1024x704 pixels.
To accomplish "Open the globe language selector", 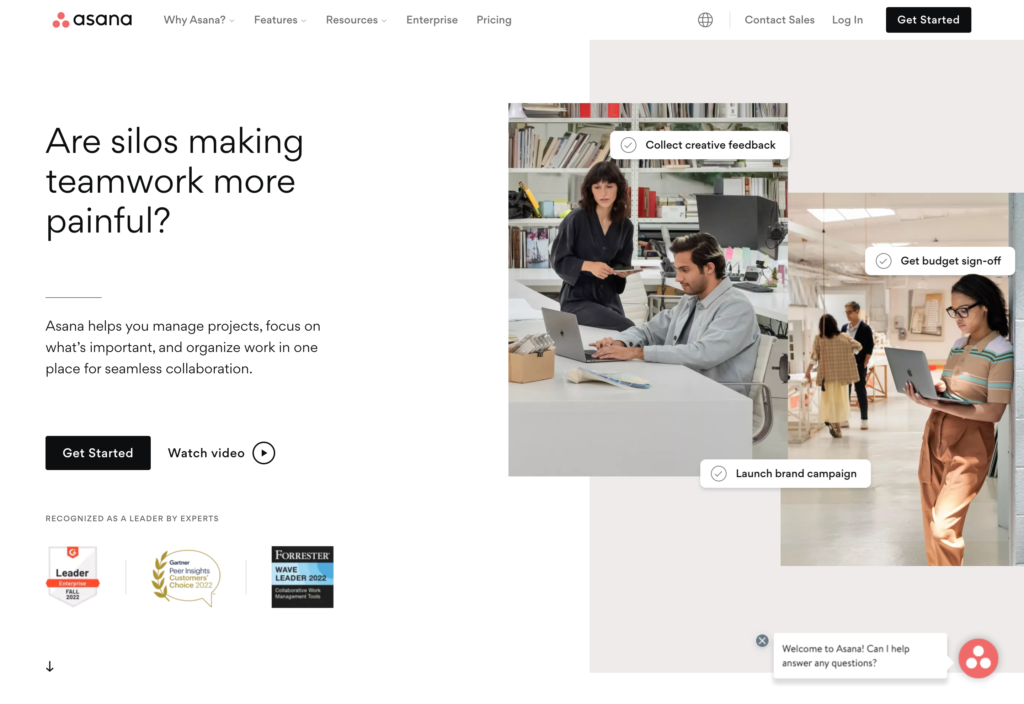I will point(705,20).
